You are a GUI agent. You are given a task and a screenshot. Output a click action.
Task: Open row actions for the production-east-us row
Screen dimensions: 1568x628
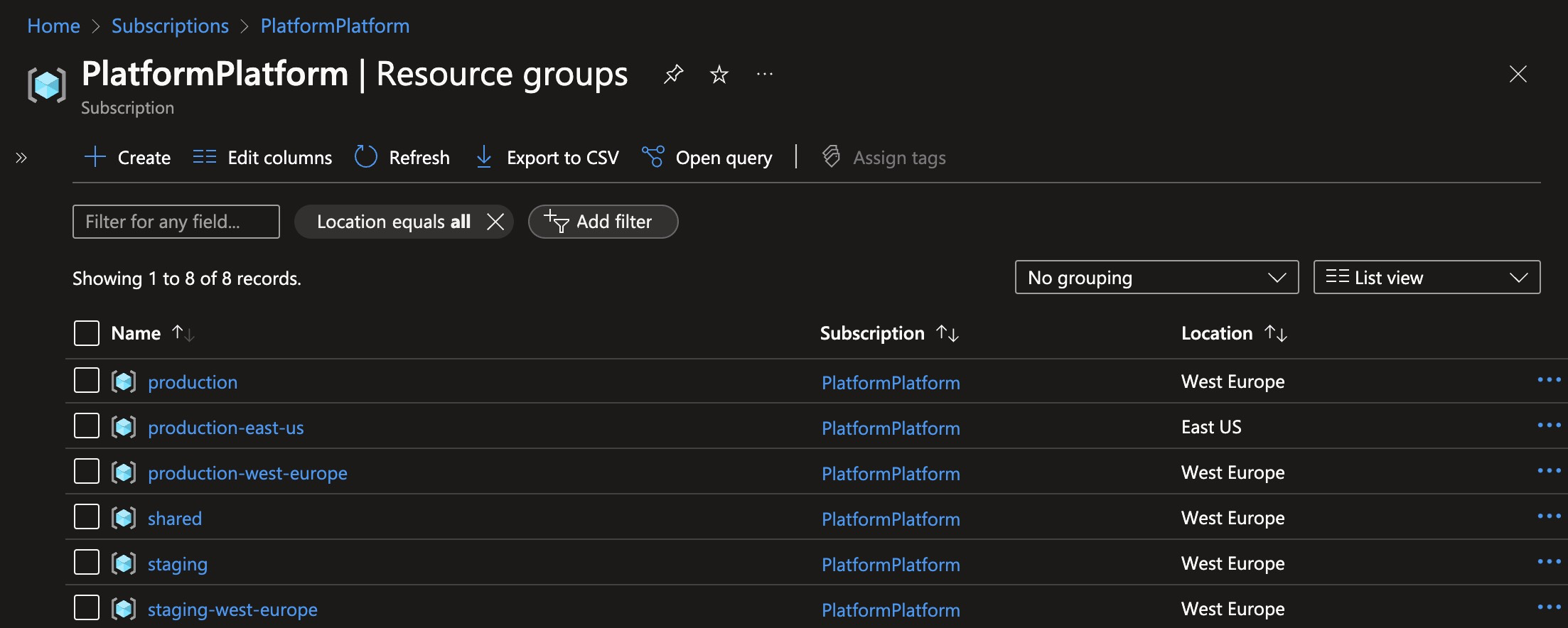(x=1549, y=426)
